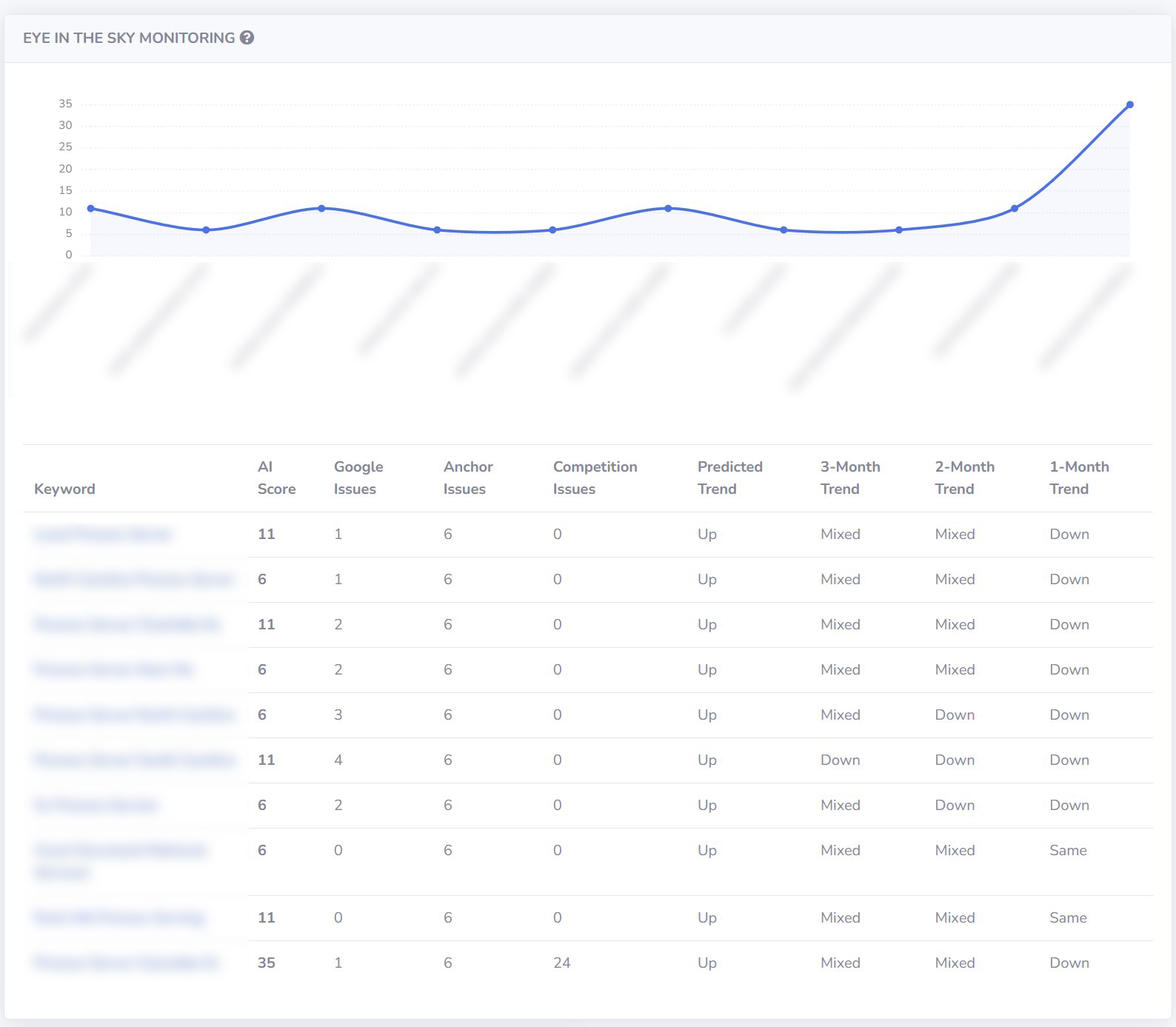Click the Eye In The Sky Monitoring title
Viewport: 1176px width, 1027px height.
click(129, 38)
